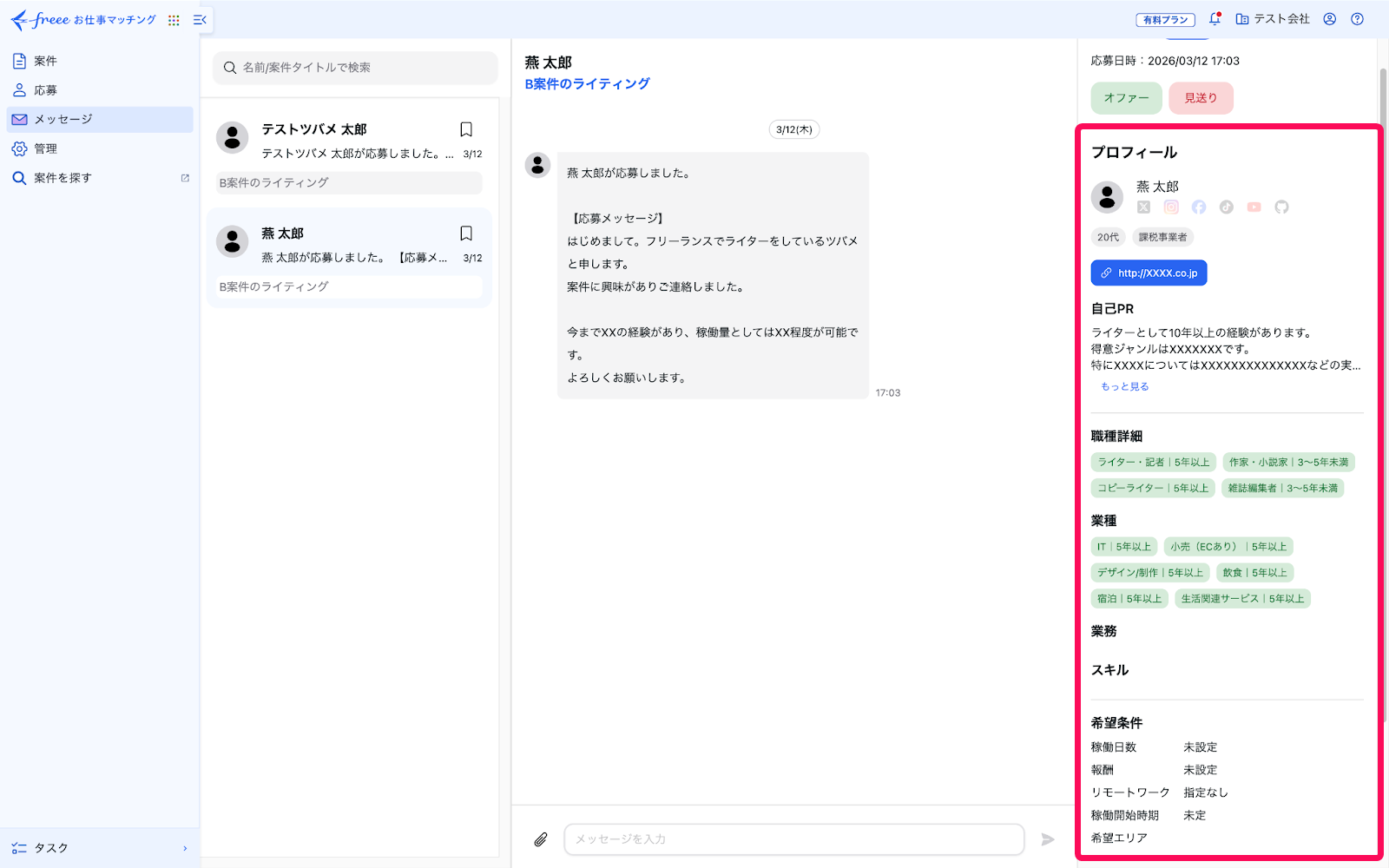1389x868 pixels.
Task: Click the 飲食｜5年以上 tag
Action: [1254, 573]
